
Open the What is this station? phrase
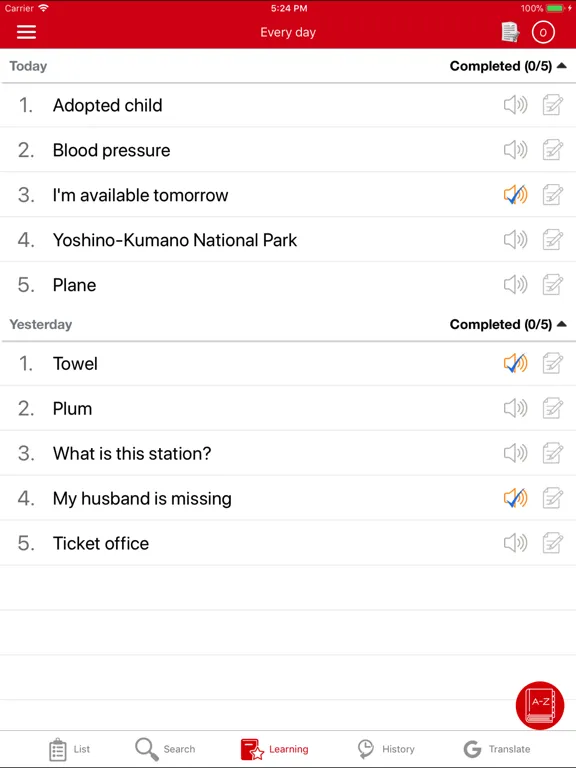(x=288, y=453)
